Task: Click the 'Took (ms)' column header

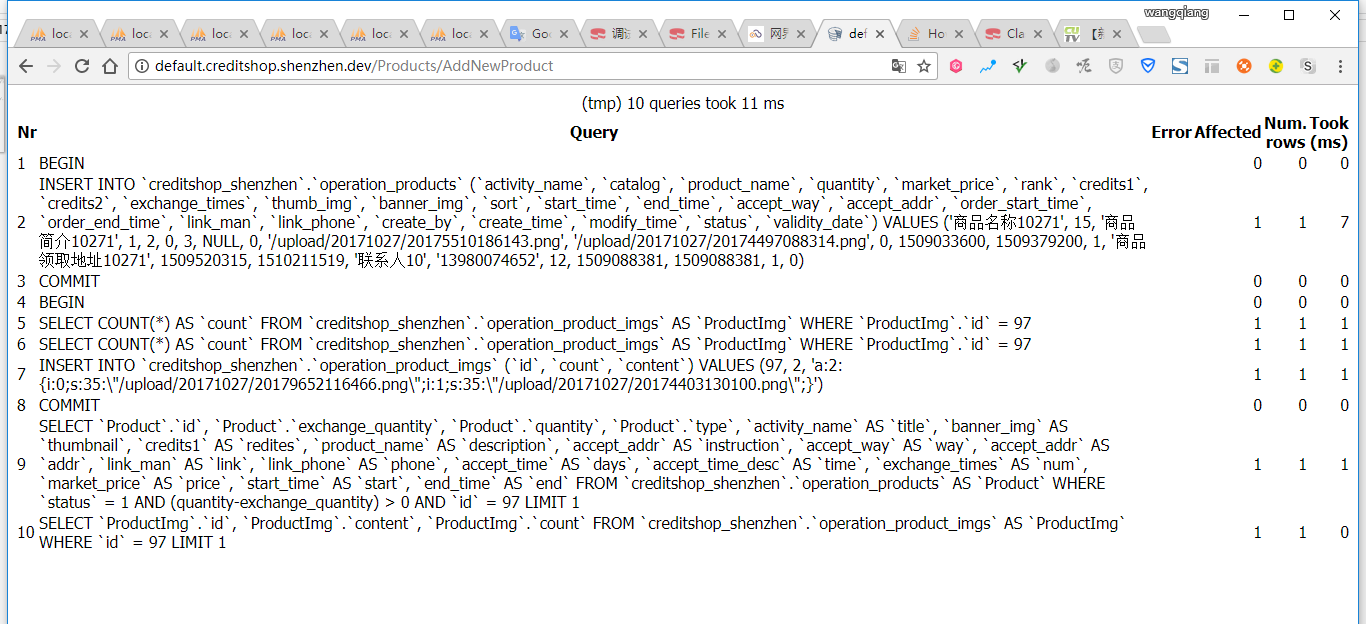Action: (1330, 132)
